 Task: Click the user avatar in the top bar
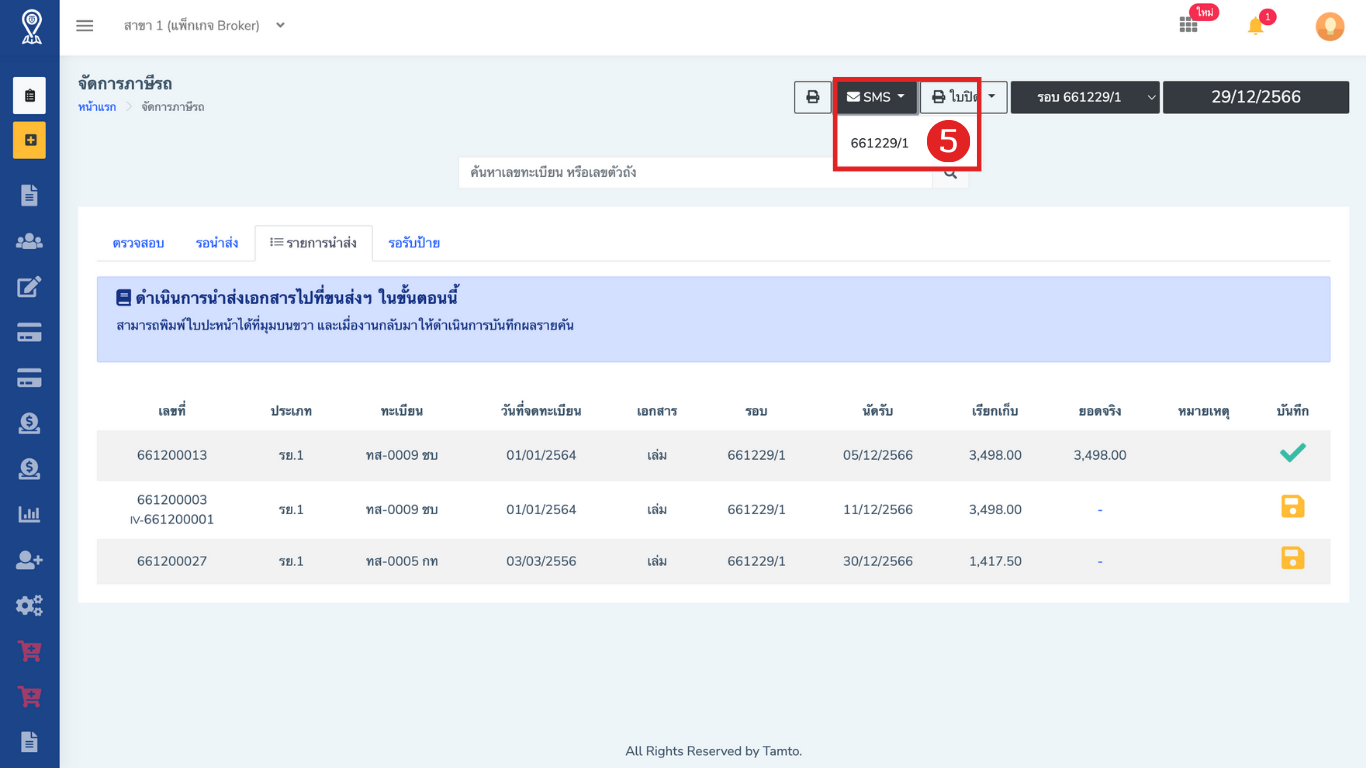[x=1330, y=26]
